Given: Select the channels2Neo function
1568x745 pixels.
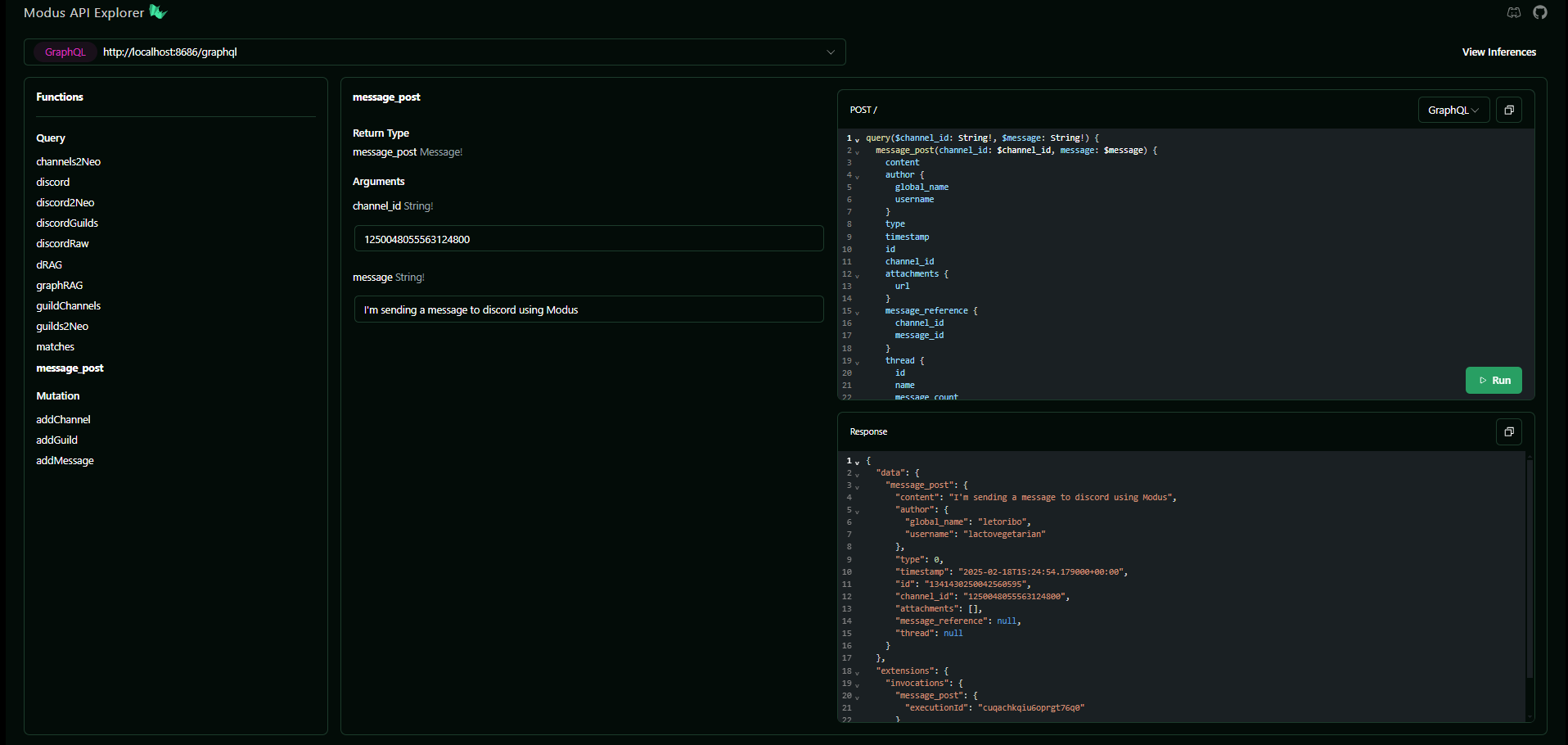Looking at the screenshot, I should (x=68, y=161).
